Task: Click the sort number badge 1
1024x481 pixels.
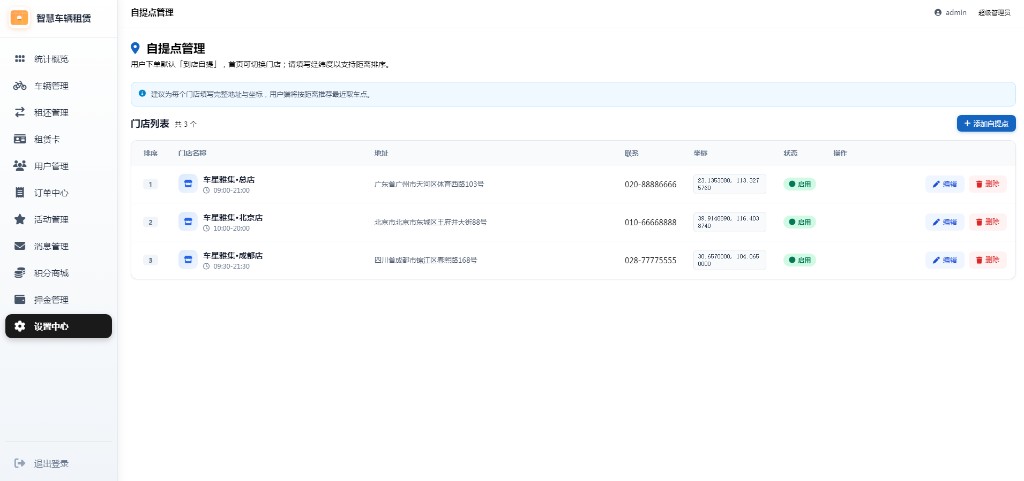Action: click(150, 184)
